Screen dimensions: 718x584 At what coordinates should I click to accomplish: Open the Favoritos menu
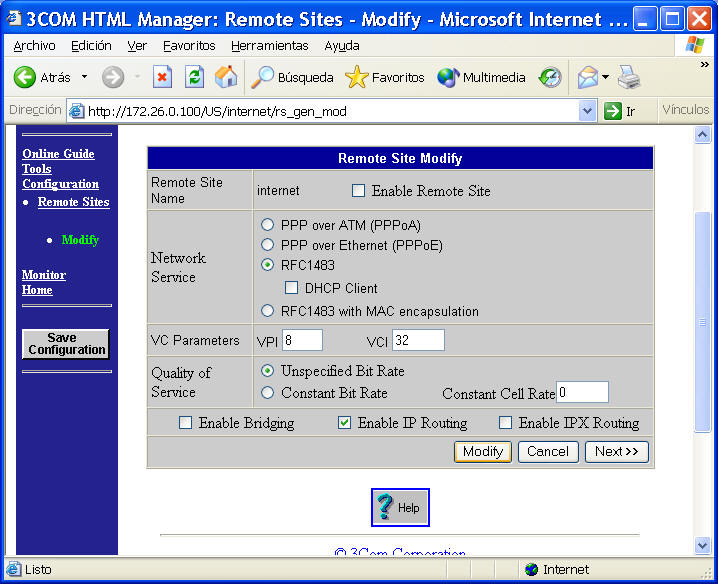click(189, 46)
